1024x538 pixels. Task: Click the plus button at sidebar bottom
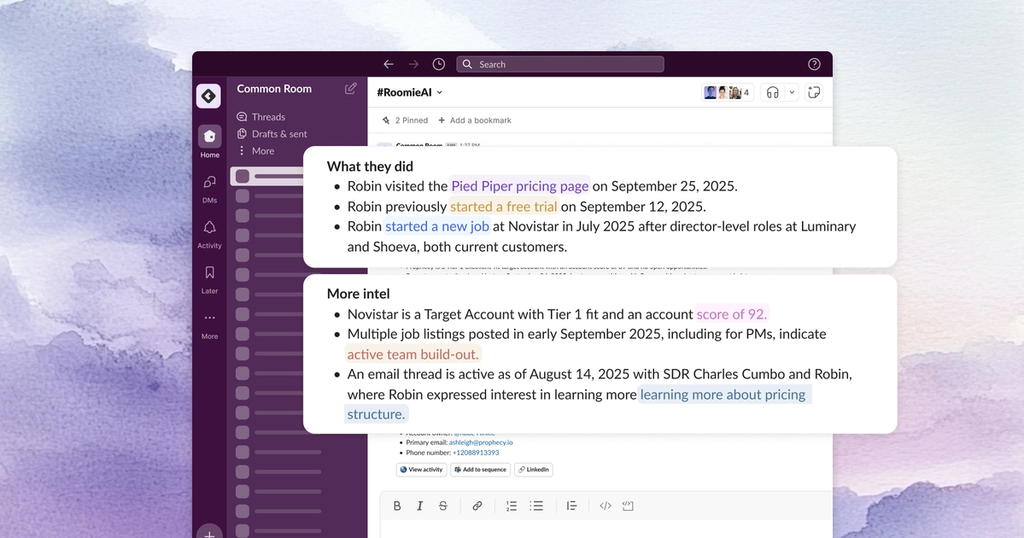209,533
